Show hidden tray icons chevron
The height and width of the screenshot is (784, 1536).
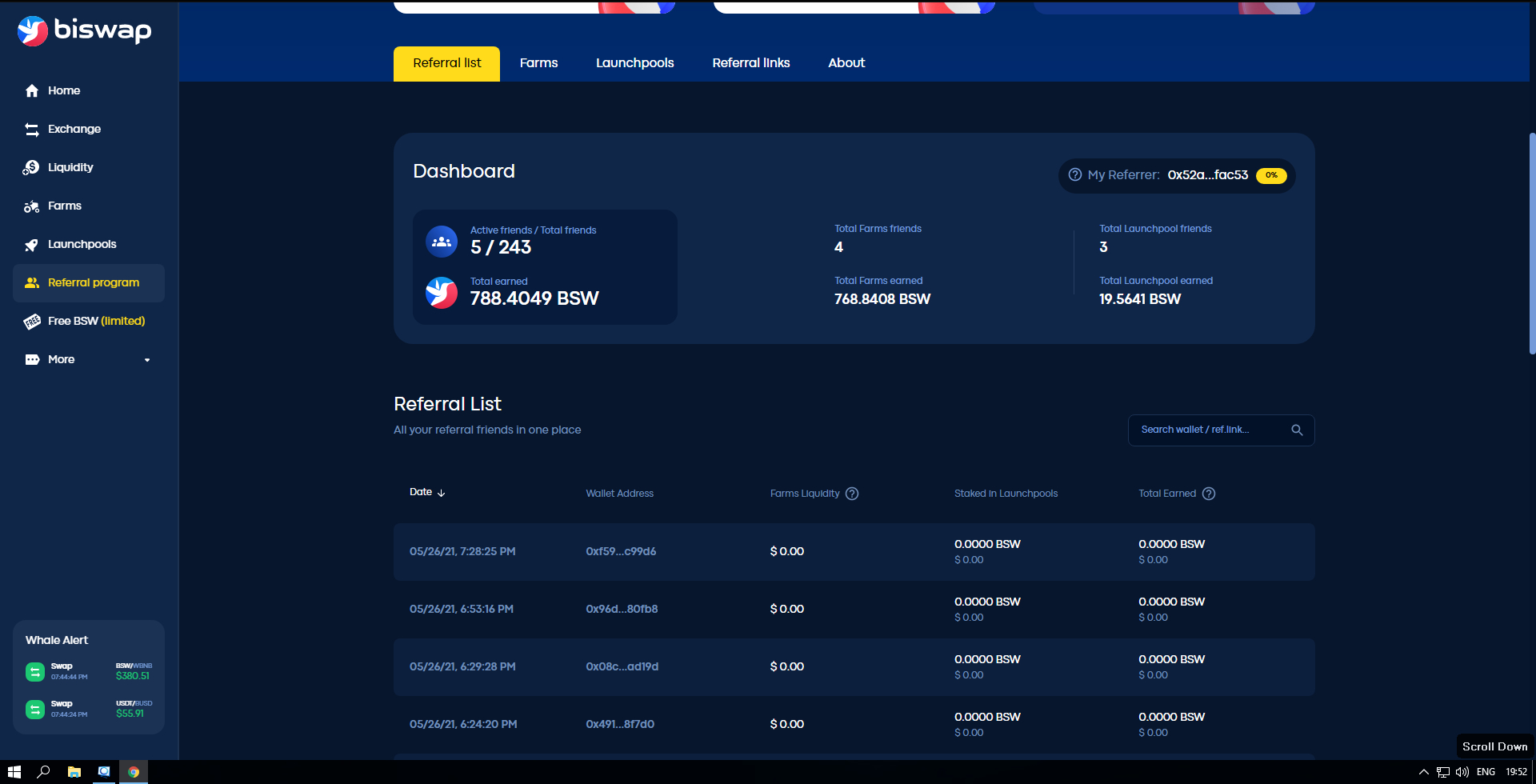coord(1423,772)
